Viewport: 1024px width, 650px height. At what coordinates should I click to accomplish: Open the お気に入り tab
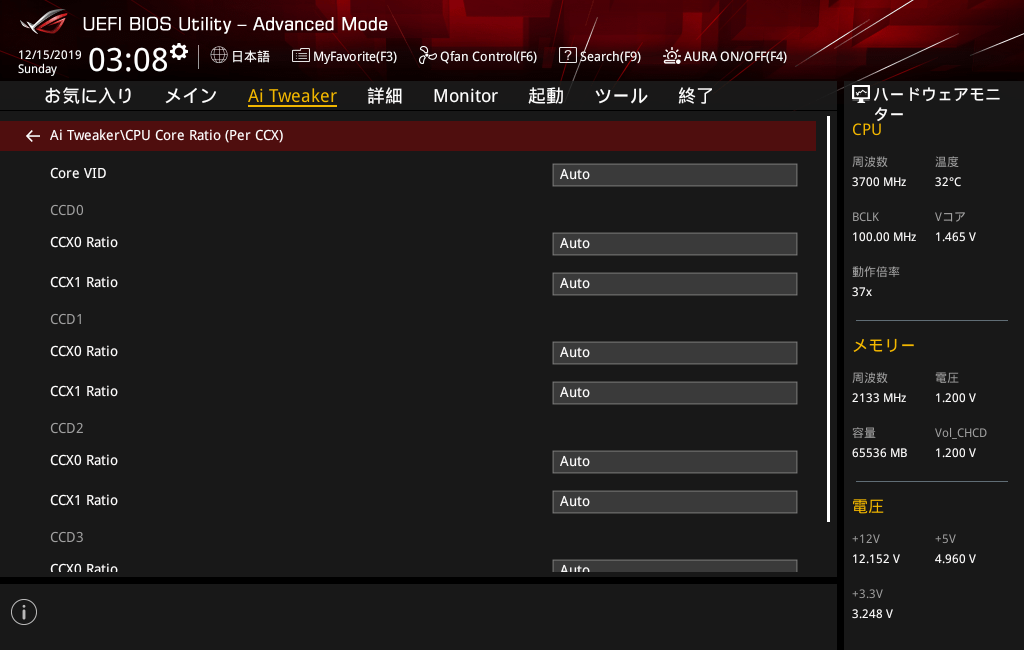88,96
